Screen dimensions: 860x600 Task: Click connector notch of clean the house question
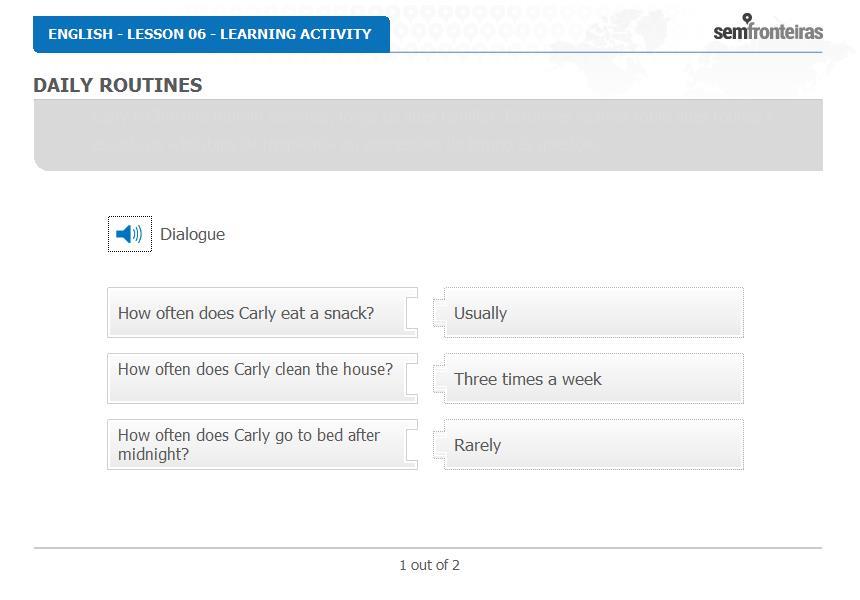411,379
